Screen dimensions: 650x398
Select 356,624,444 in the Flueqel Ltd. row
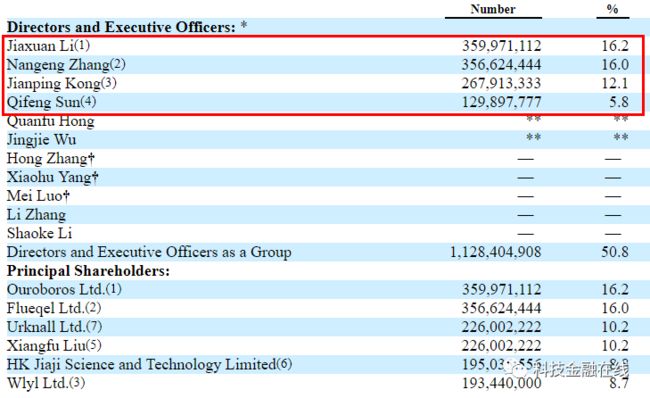tap(502, 308)
